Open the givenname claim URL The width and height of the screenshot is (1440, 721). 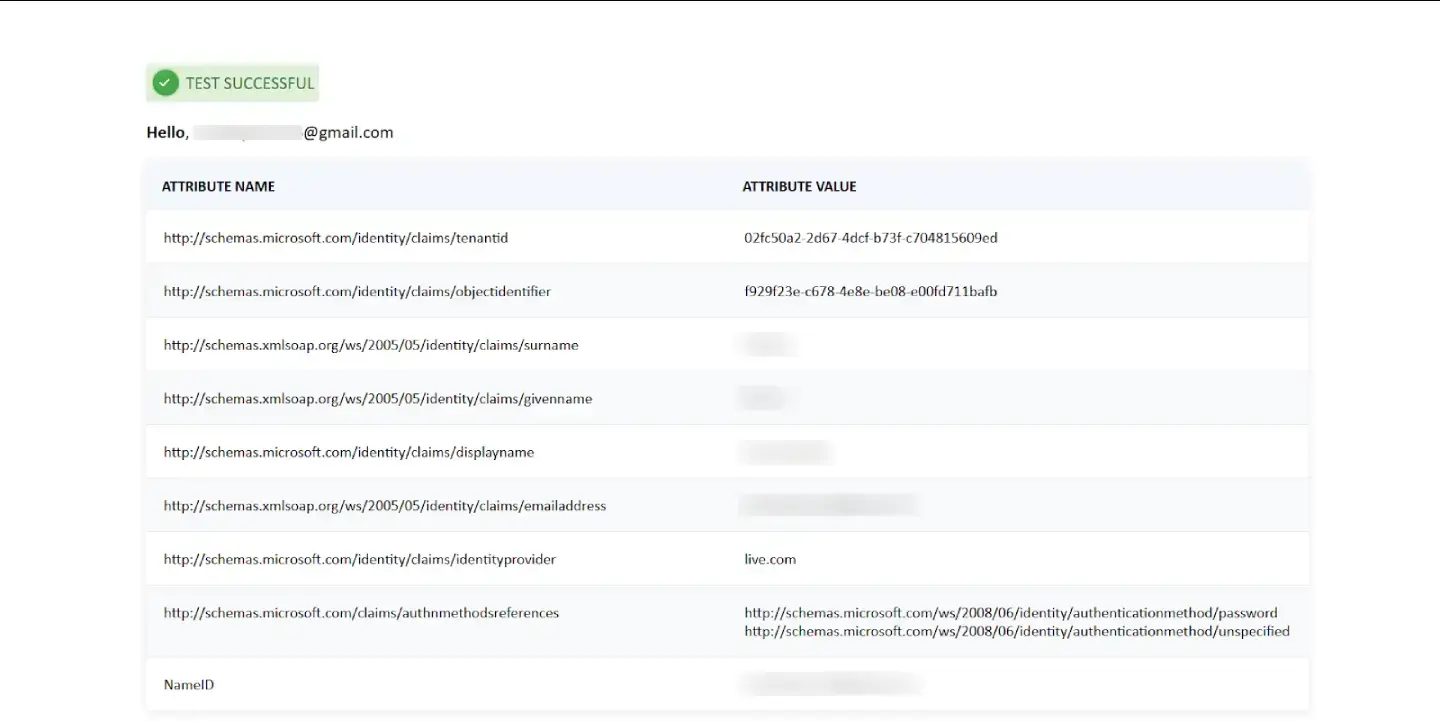377,398
